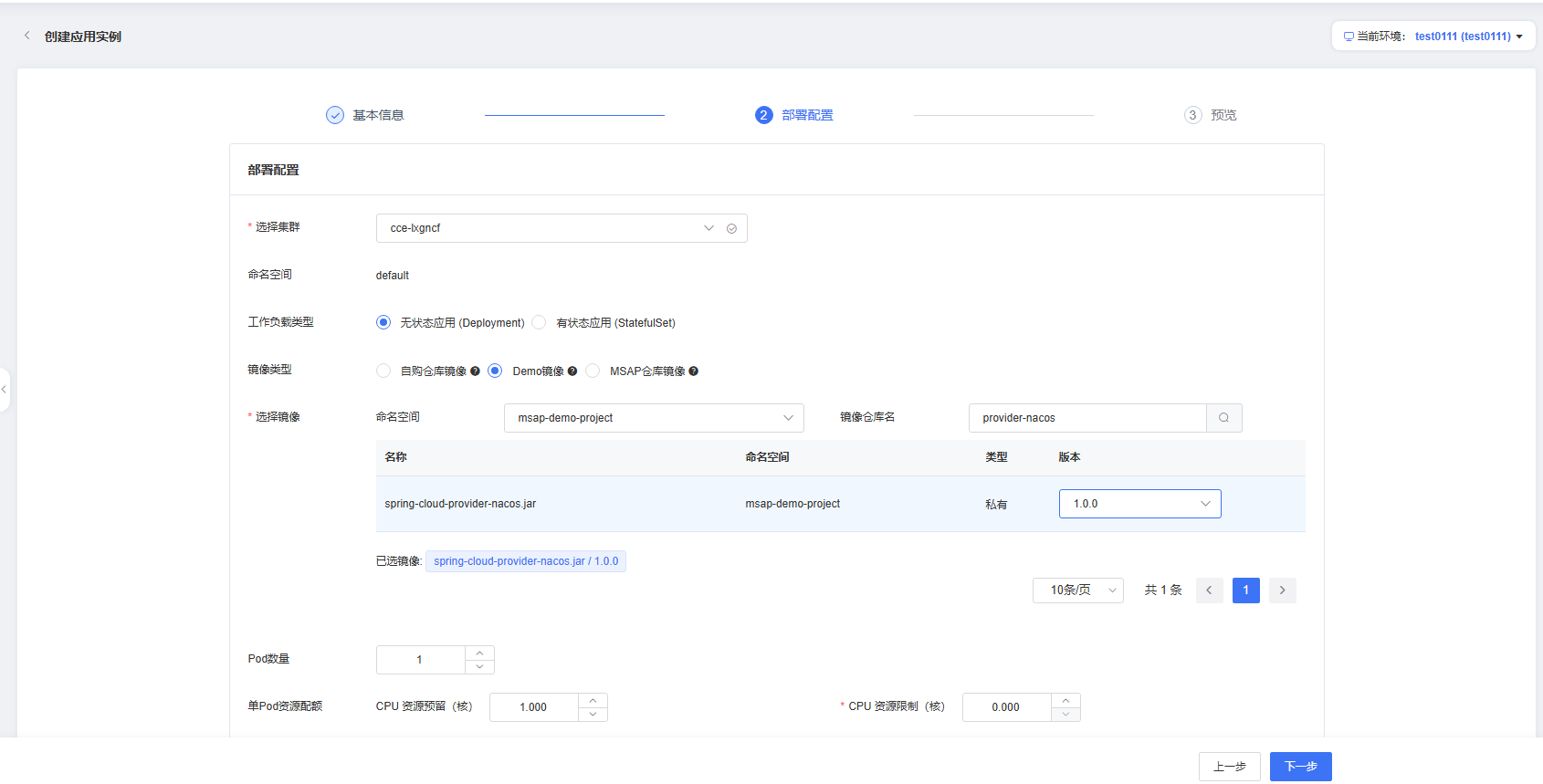Decrease CPU 资源限制 with the down arrow

point(1065,715)
